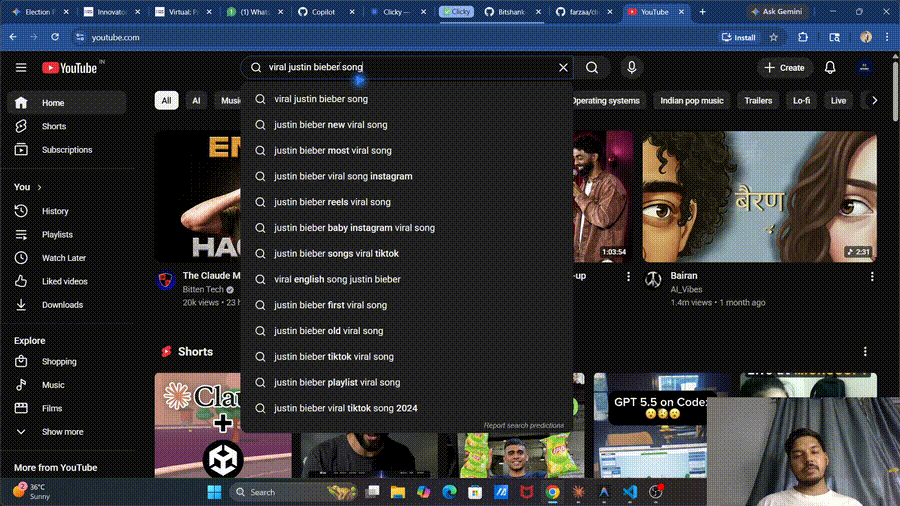This screenshot has width=900, height=506.
Task: Click Install app button in address bar
Action: tap(739, 37)
